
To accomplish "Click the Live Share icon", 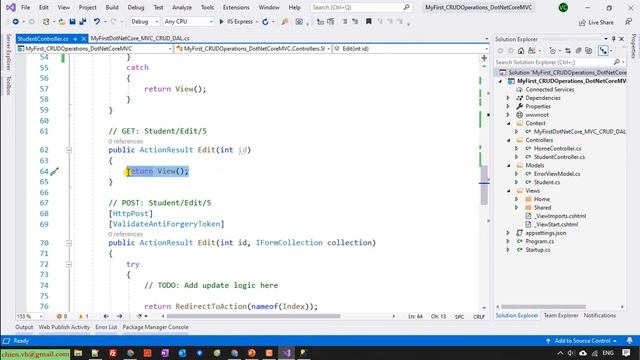I will click(596, 22).
